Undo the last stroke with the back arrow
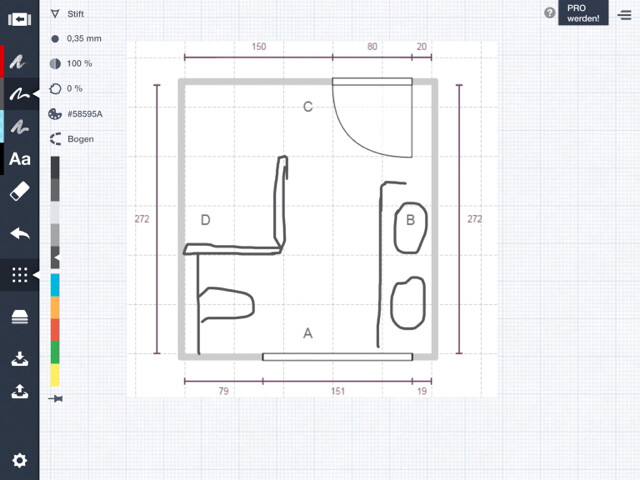Image resolution: width=640 pixels, height=480 pixels. 19,234
